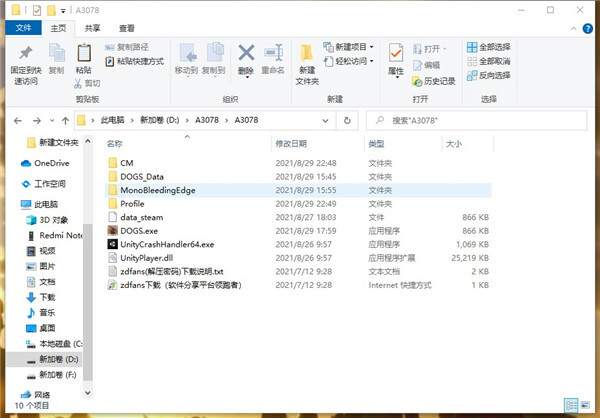
Task: Click 新加卷 (D:) in the address breadcrumb
Action: click(x=160, y=120)
